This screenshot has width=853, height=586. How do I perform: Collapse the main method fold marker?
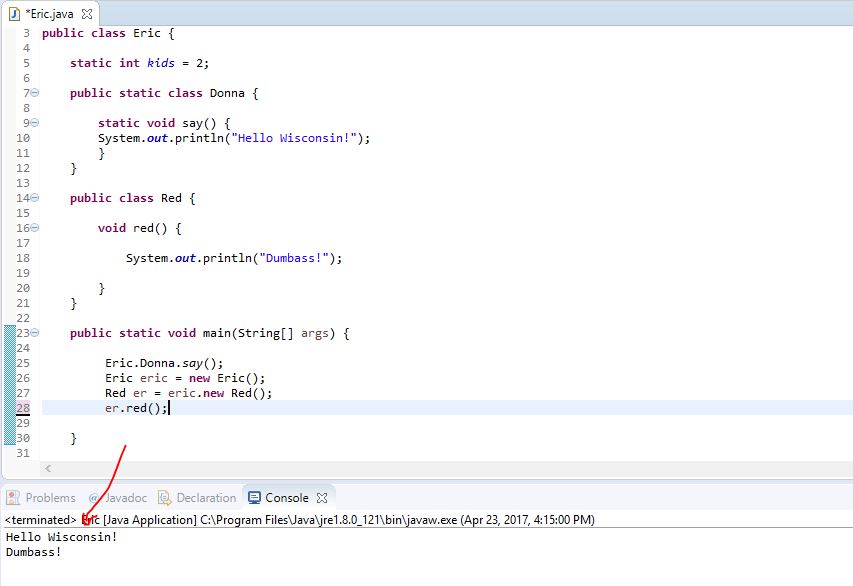tap(33, 333)
